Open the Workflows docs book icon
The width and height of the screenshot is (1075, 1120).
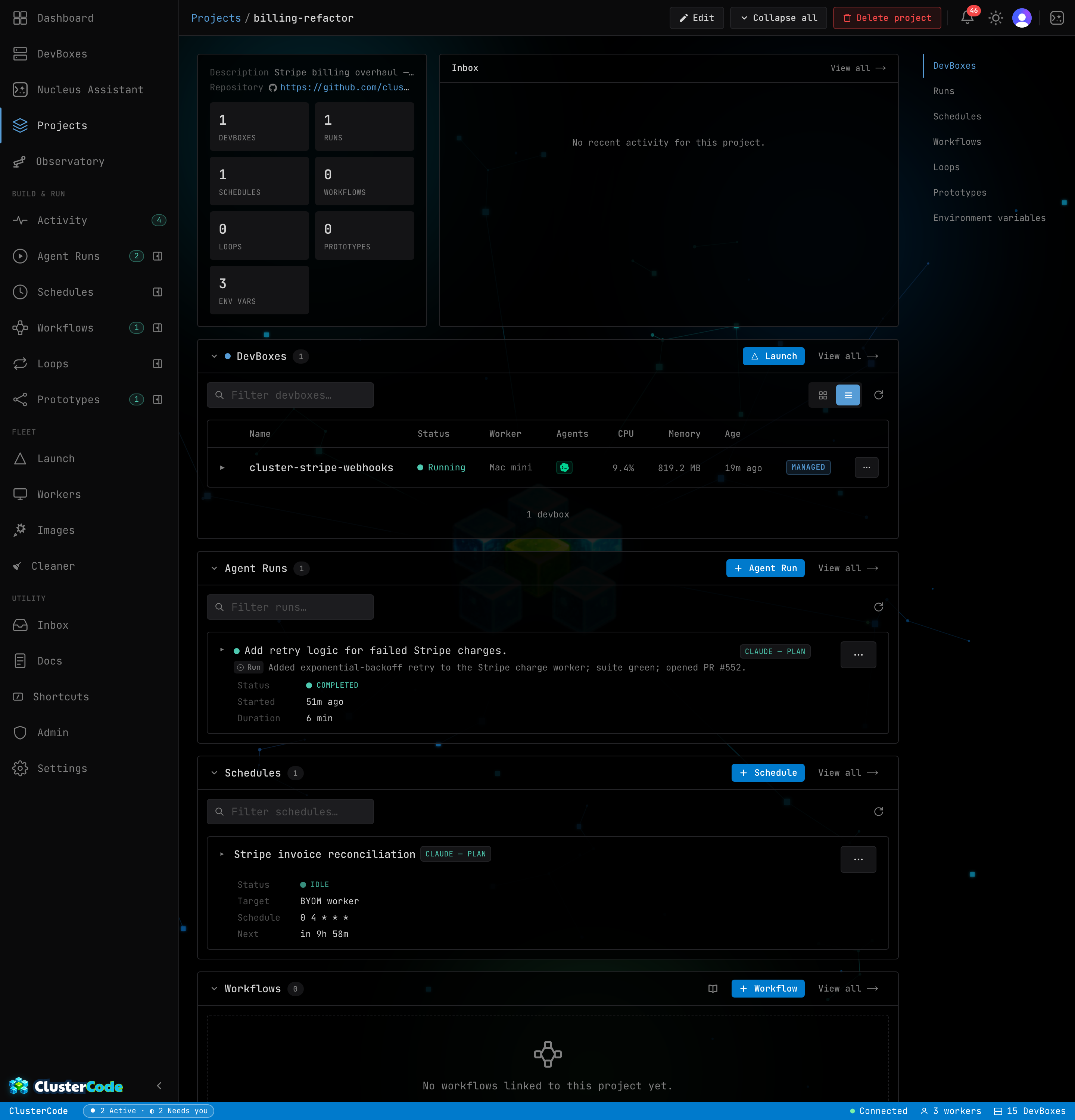pyautogui.click(x=713, y=989)
